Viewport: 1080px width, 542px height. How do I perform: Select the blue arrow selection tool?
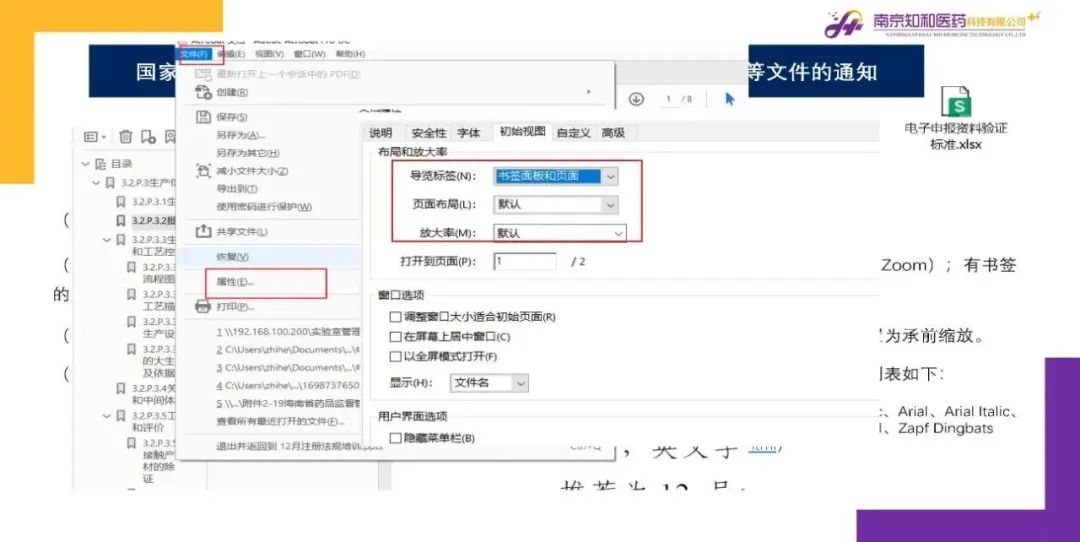[x=730, y=99]
